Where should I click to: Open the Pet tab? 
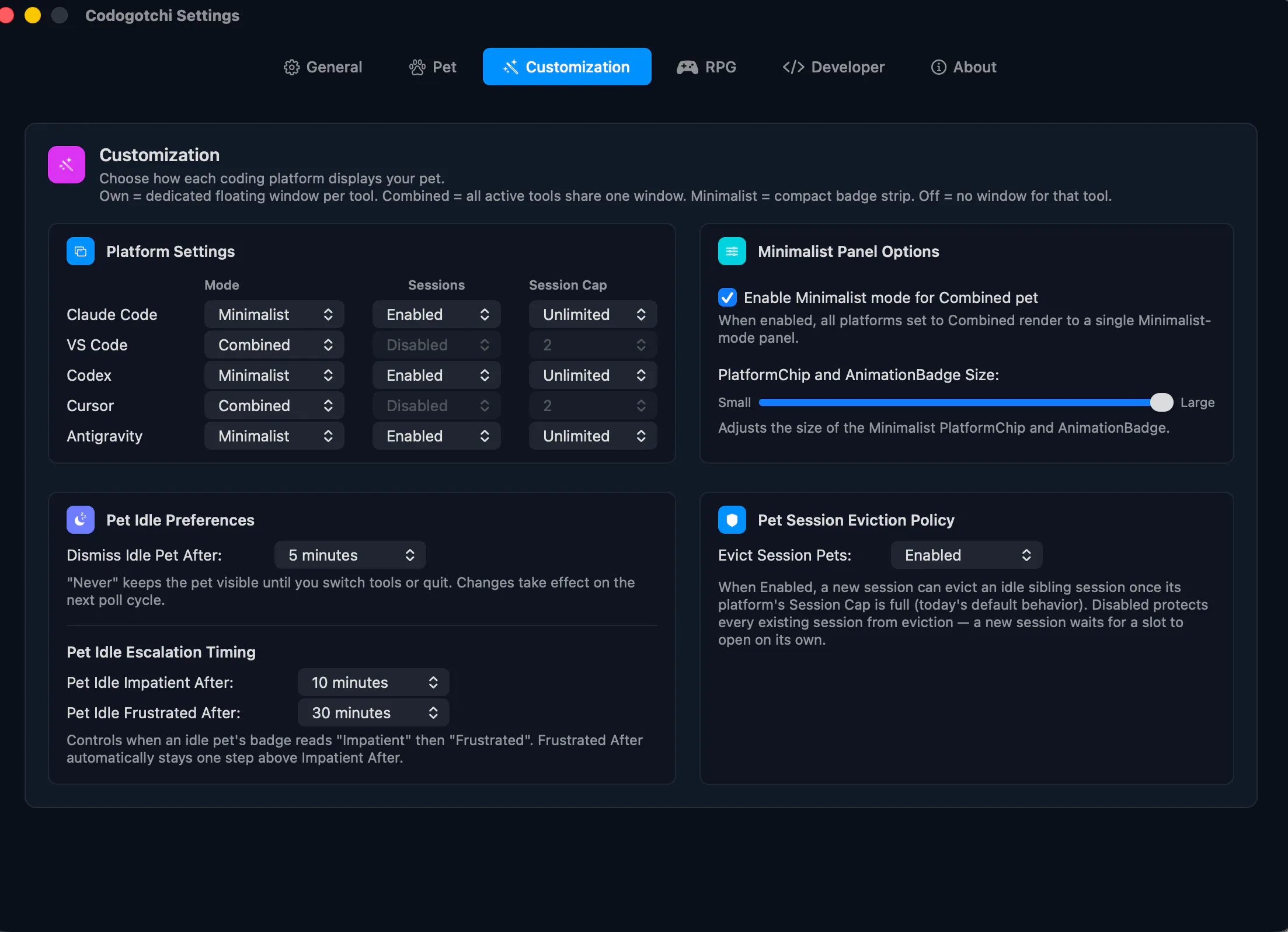[x=433, y=67]
